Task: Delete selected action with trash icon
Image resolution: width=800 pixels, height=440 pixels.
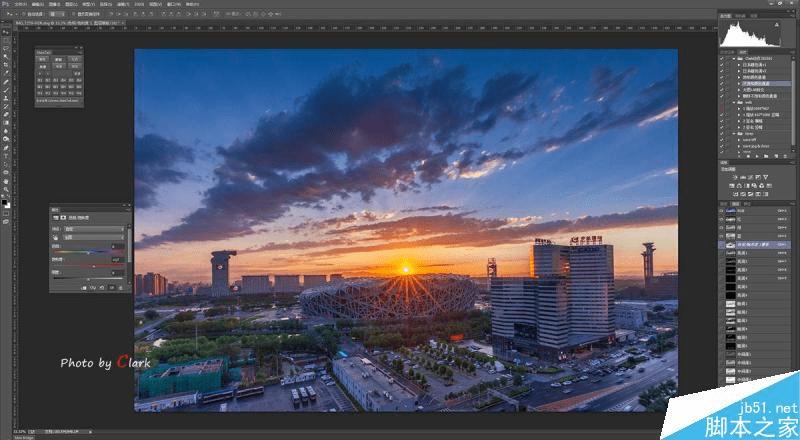Action: tap(785, 156)
